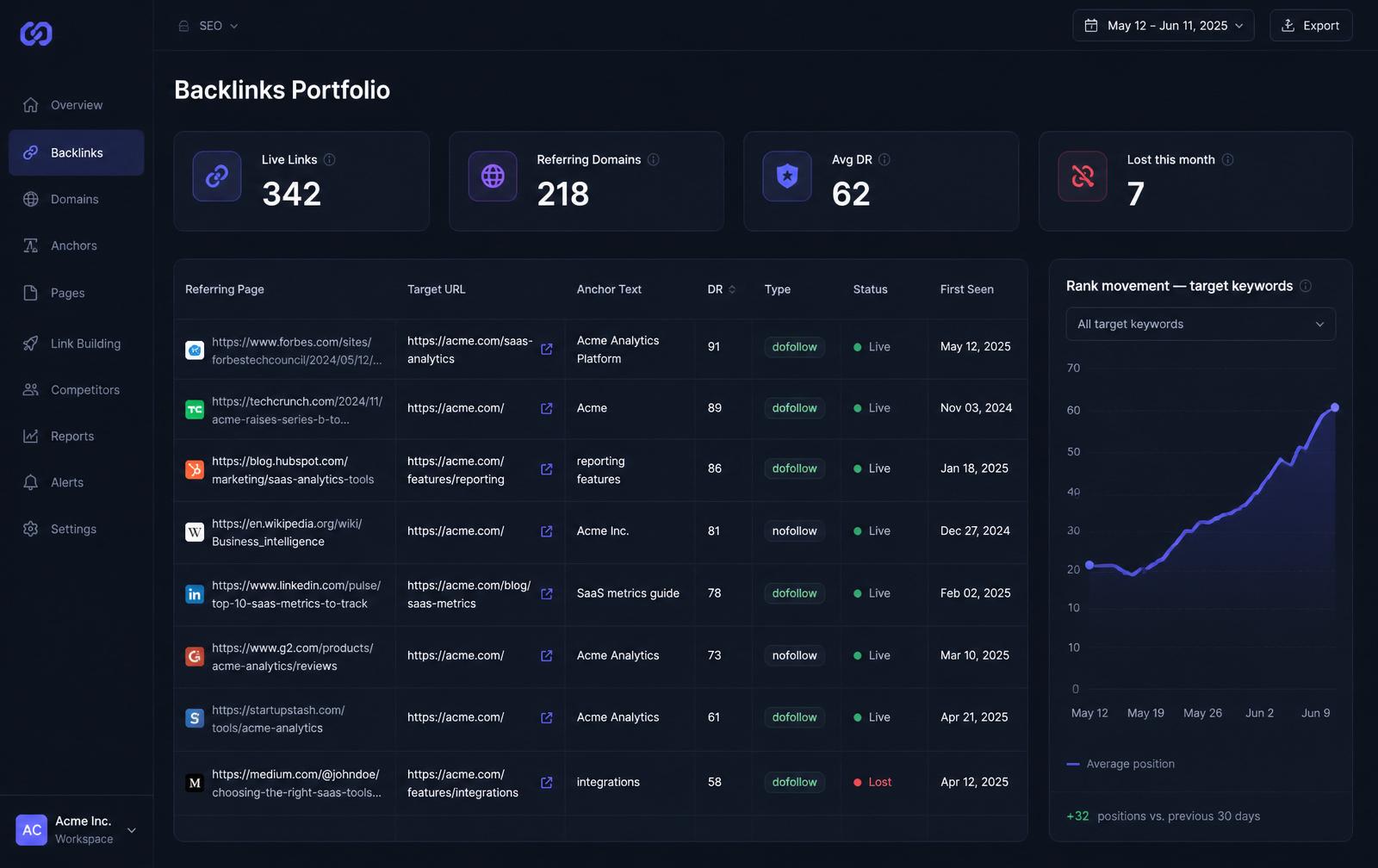
Task: Click the Forbes favicon
Action: click(x=195, y=350)
